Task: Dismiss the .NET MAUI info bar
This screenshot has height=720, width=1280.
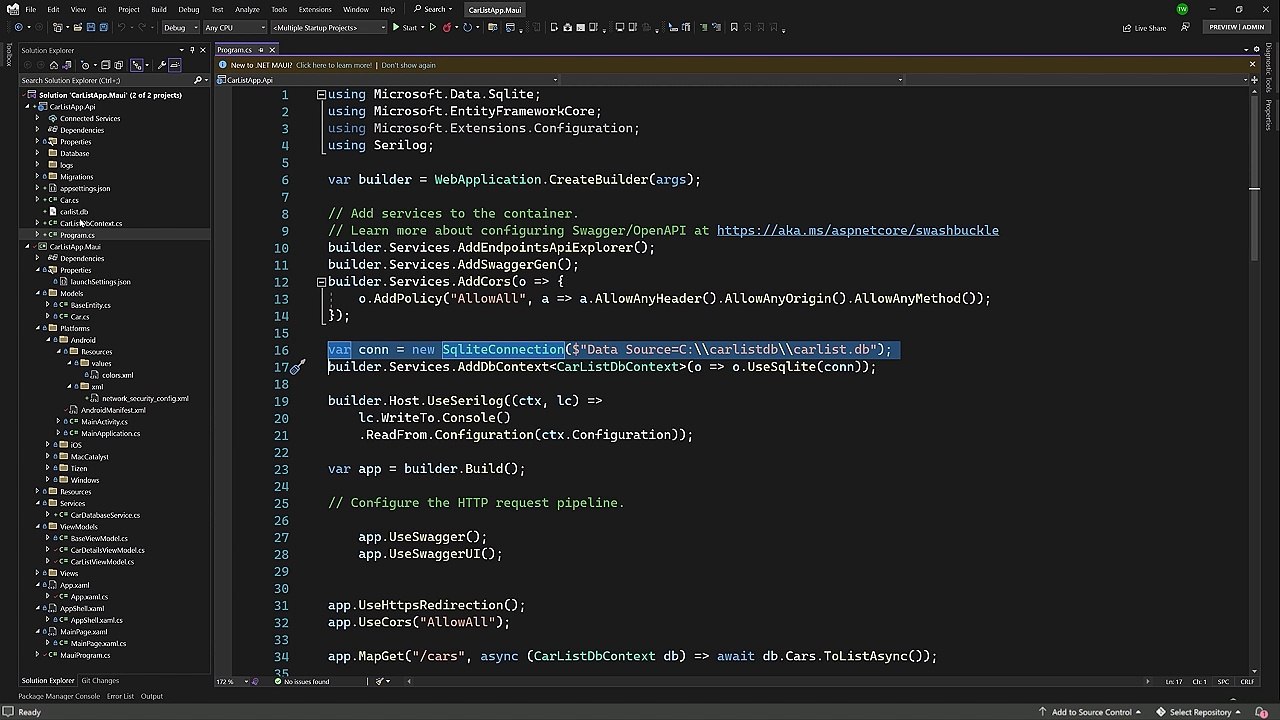Action: [1252, 65]
